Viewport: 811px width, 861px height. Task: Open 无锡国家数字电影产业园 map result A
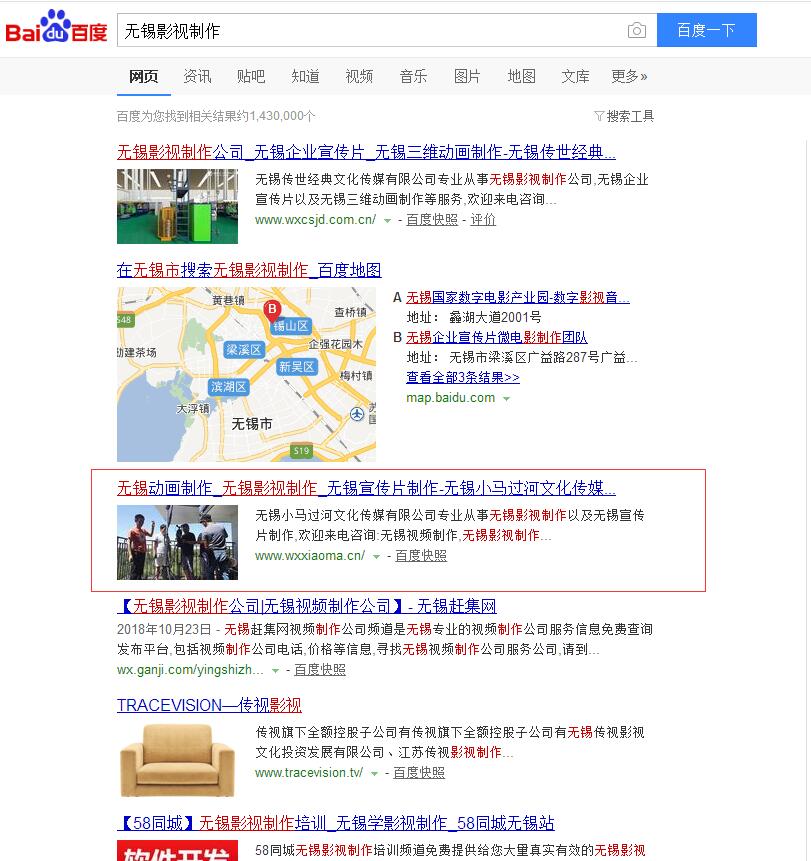click(517, 298)
